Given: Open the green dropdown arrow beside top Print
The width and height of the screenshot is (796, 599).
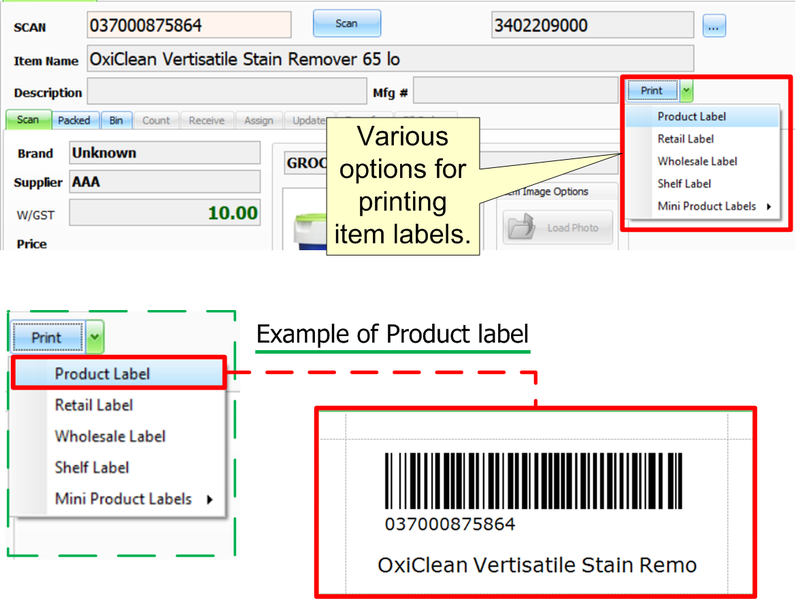Looking at the screenshot, I should click(686, 91).
